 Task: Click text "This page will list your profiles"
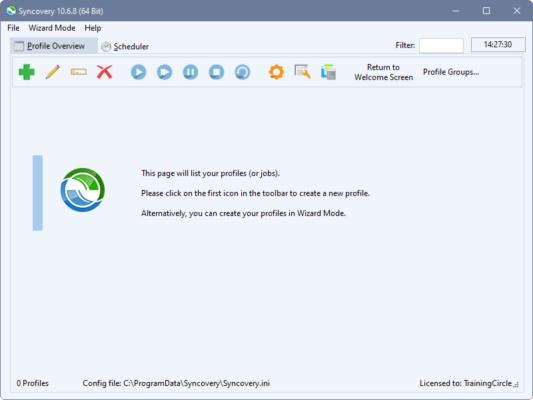tap(210, 173)
